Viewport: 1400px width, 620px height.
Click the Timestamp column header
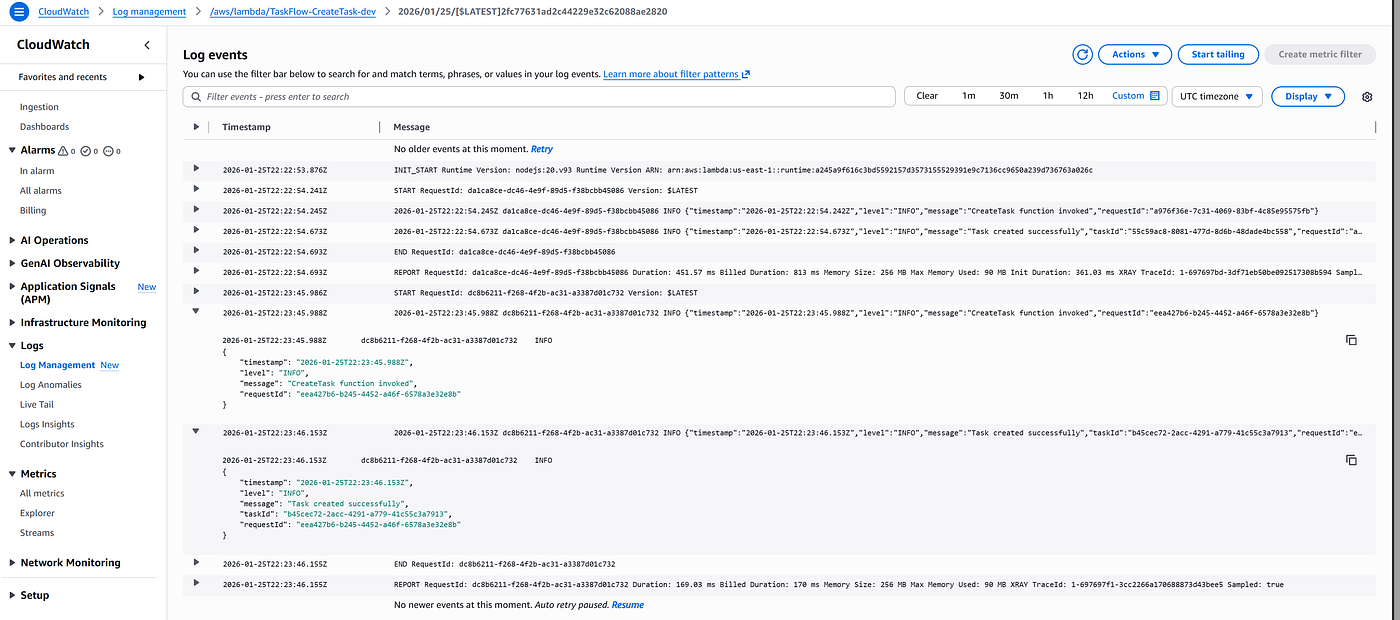click(x=246, y=127)
